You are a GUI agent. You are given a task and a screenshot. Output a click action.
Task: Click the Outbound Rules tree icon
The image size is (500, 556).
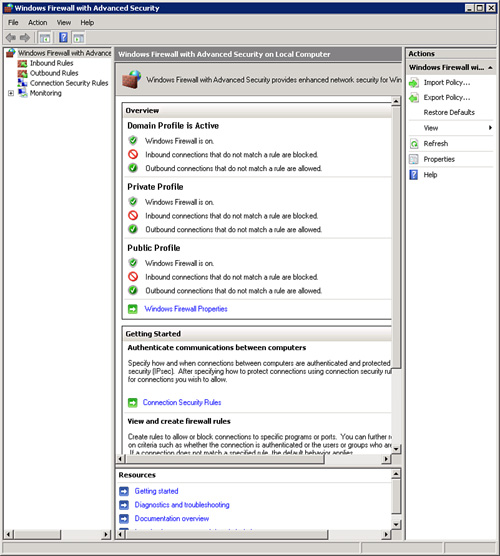point(22,73)
